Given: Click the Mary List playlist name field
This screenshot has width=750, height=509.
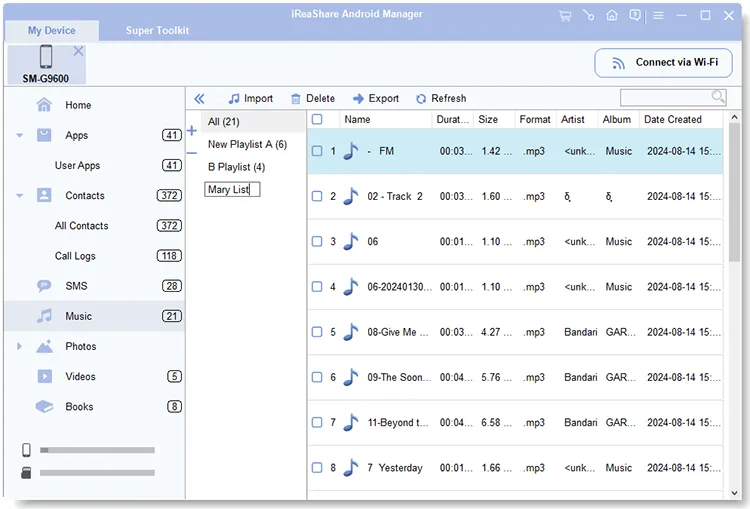Looking at the screenshot, I should 232,189.
